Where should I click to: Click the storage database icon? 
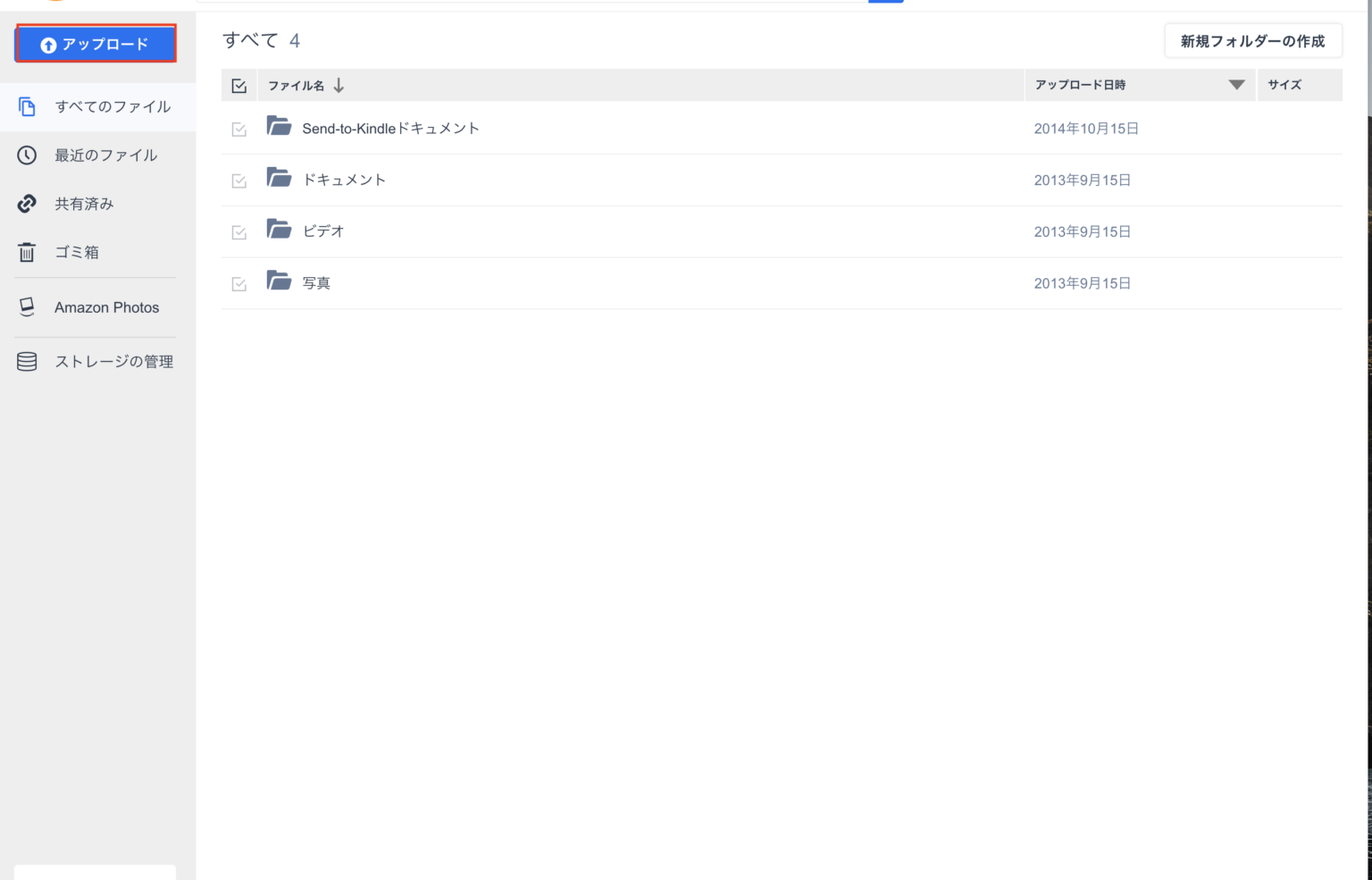[x=27, y=362]
